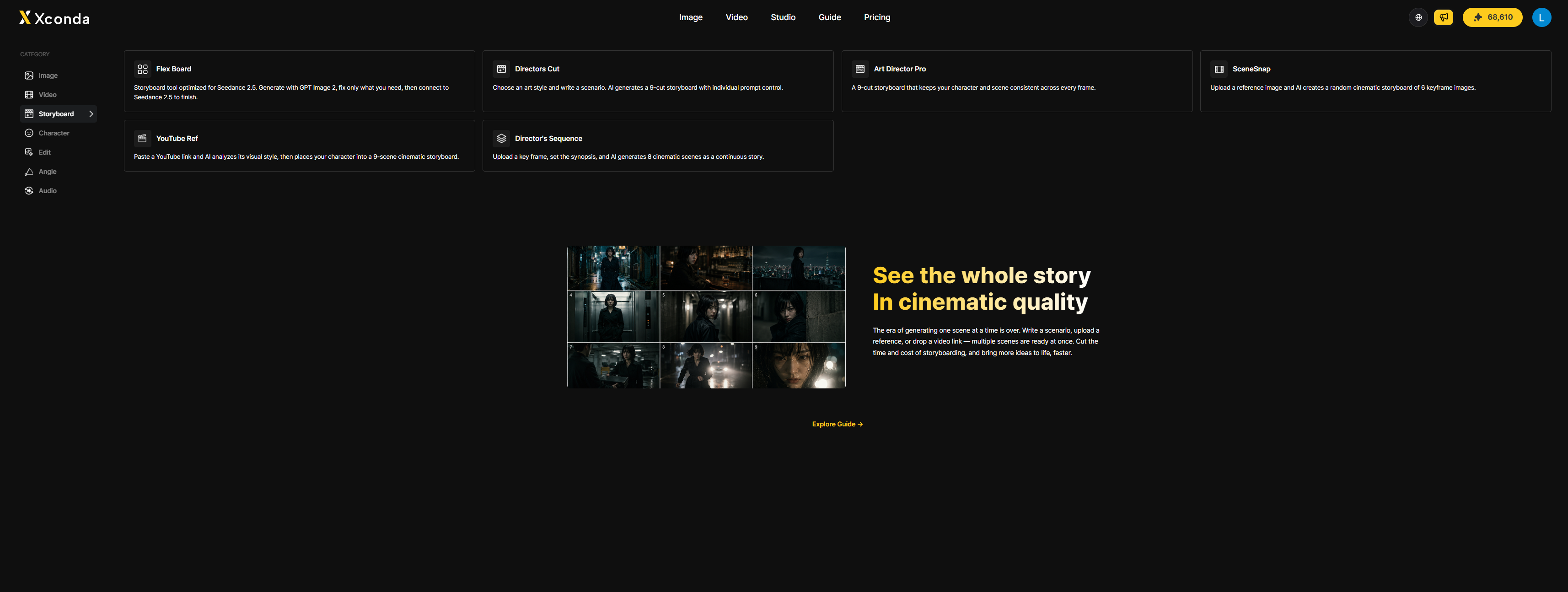Open the YouTube Ref title
Image resolution: width=1568 pixels, height=592 pixels.
(177, 138)
